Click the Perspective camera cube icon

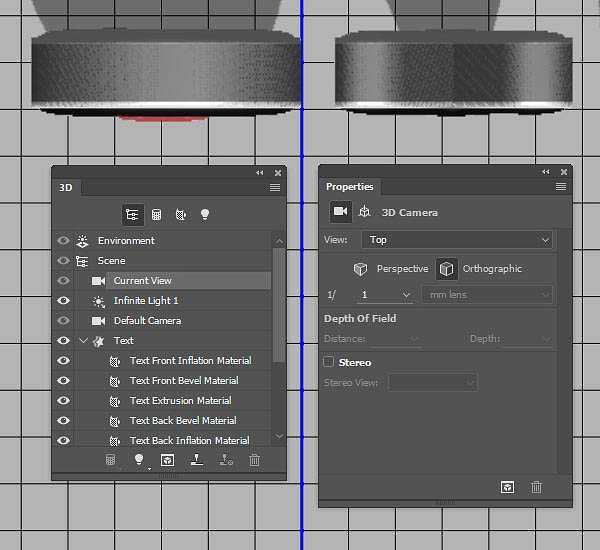pyautogui.click(x=360, y=269)
